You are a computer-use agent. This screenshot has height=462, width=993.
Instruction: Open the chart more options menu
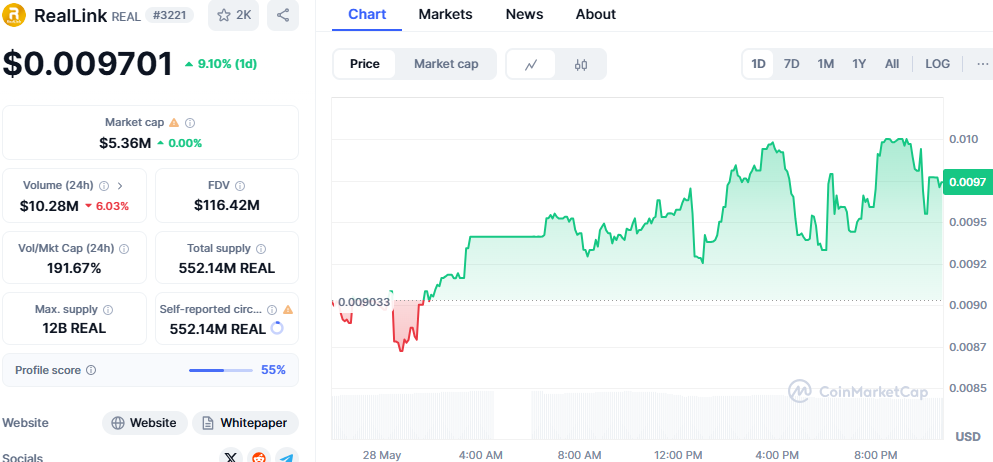click(982, 64)
